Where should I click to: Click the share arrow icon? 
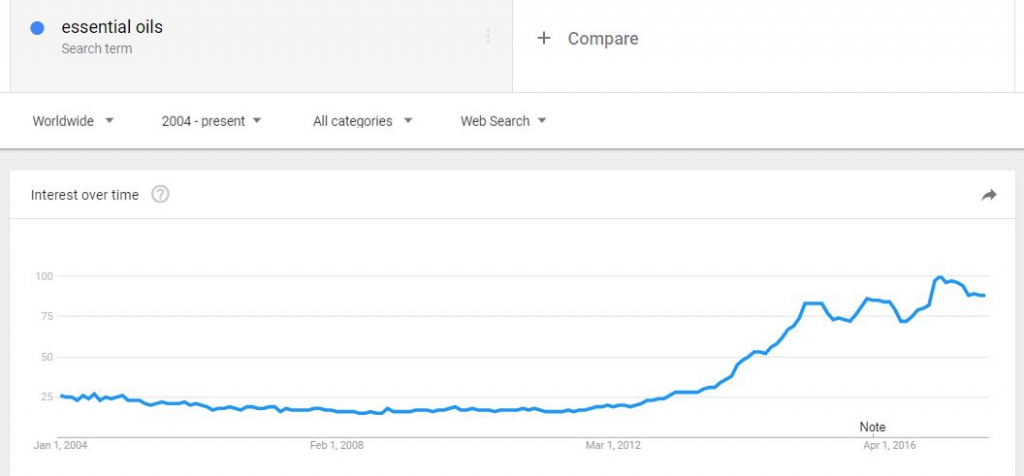(989, 195)
